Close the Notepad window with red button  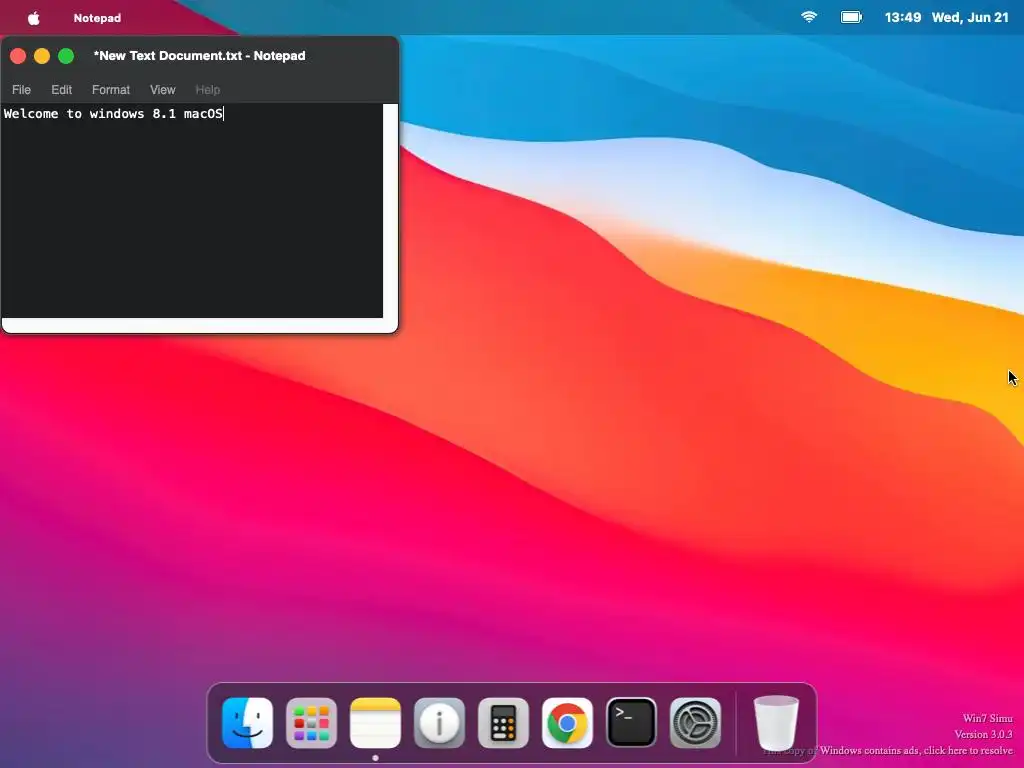click(x=18, y=56)
